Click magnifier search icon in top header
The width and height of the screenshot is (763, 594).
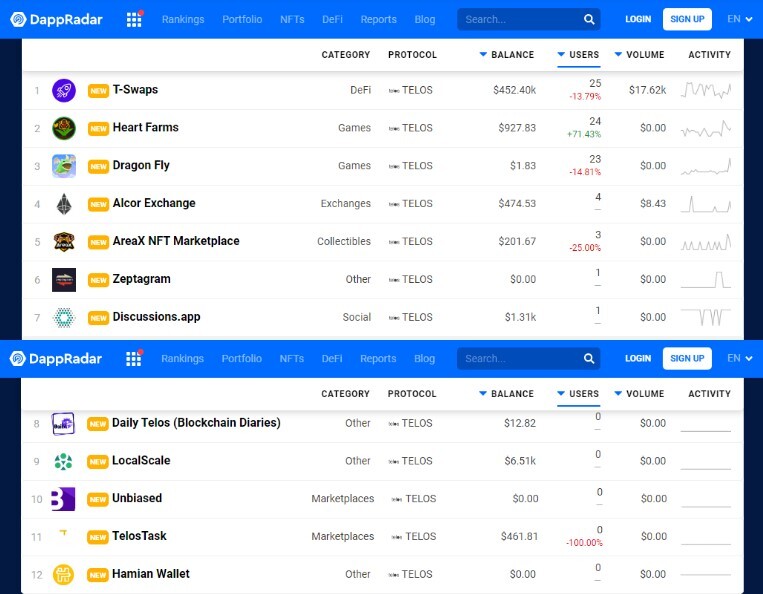pos(589,19)
